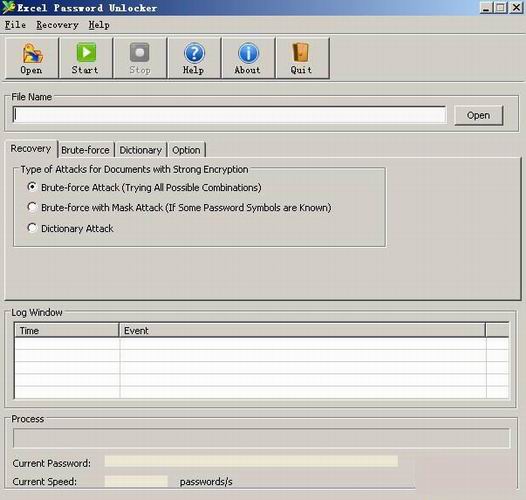The height and width of the screenshot is (500, 526).
Task: Open the Recovery menu
Action: [57, 25]
